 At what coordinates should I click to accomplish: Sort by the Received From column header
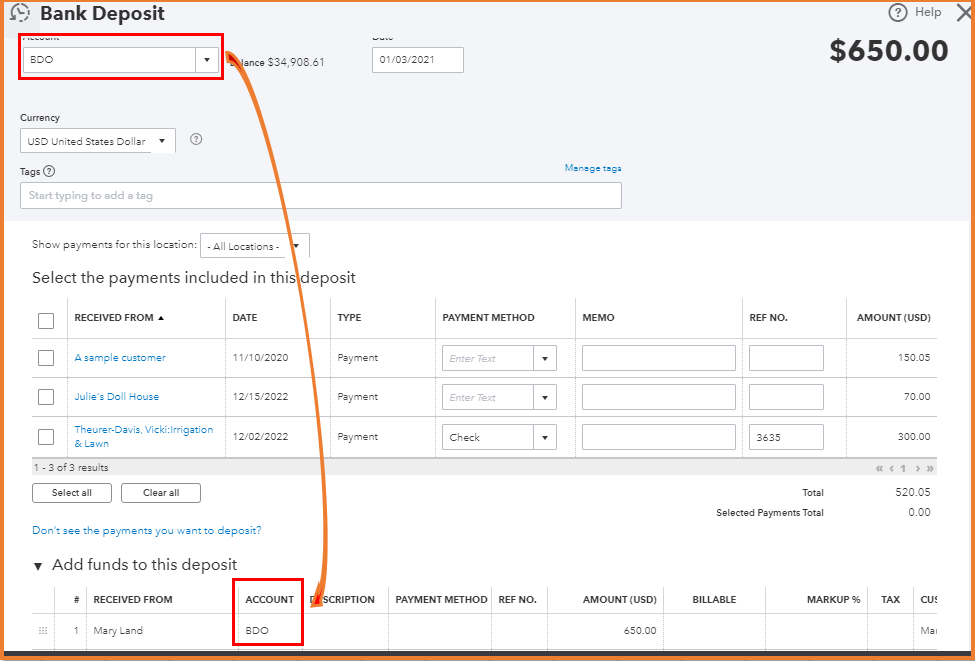119,318
